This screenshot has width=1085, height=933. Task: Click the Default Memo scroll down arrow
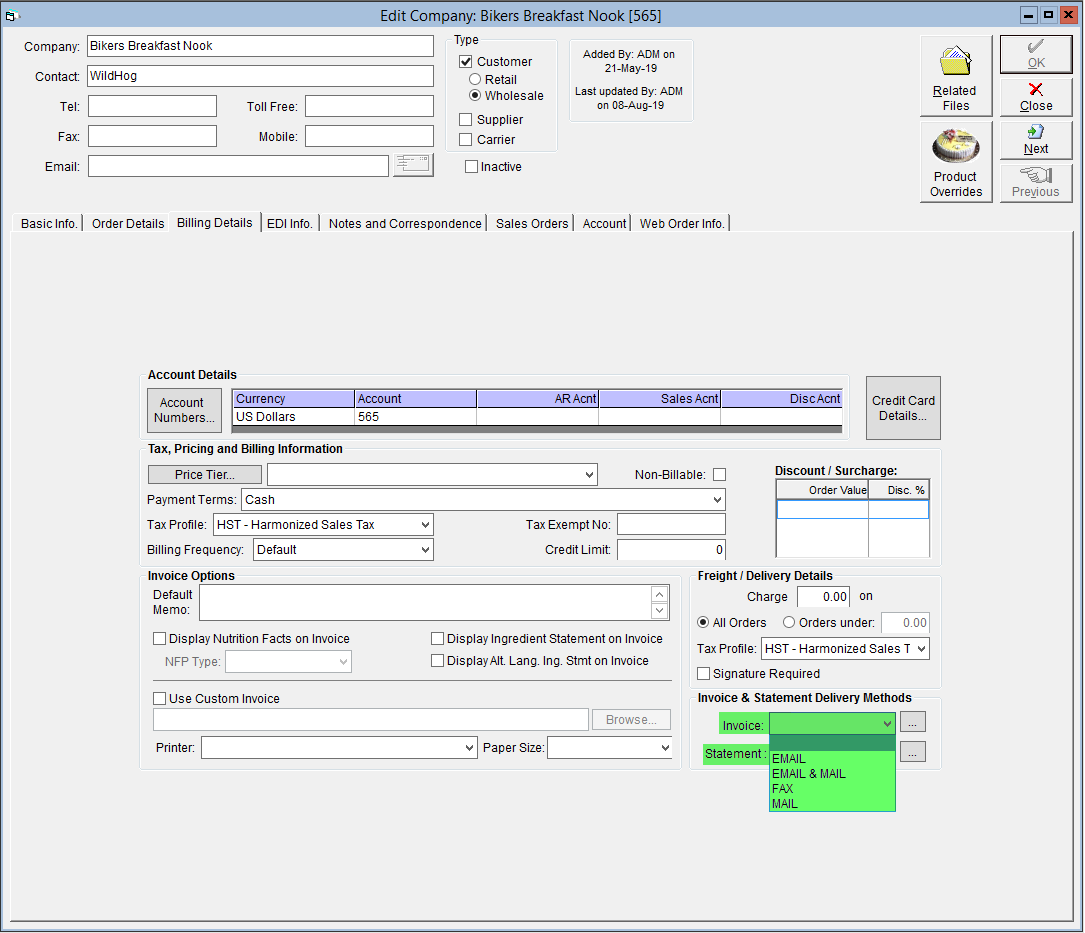pos(659,610)
